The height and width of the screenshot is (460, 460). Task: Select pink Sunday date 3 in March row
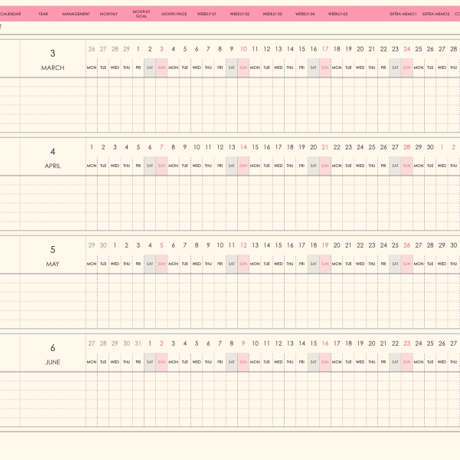pos(162,49)
